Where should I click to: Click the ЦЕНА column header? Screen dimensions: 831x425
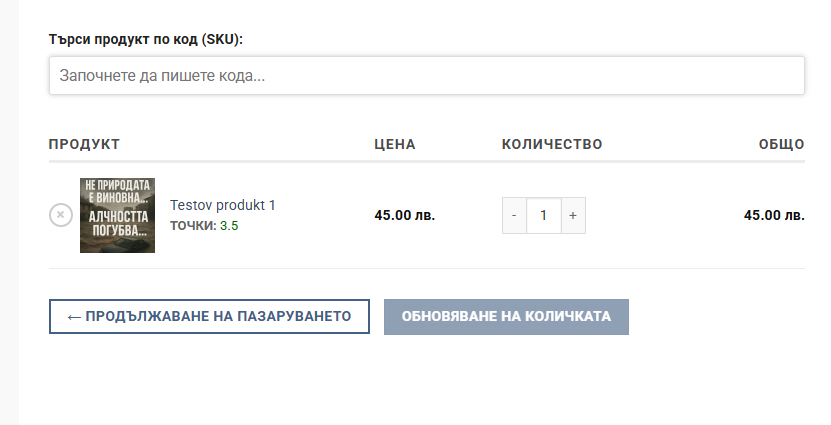pyautogui.click(x=394, y=145)
